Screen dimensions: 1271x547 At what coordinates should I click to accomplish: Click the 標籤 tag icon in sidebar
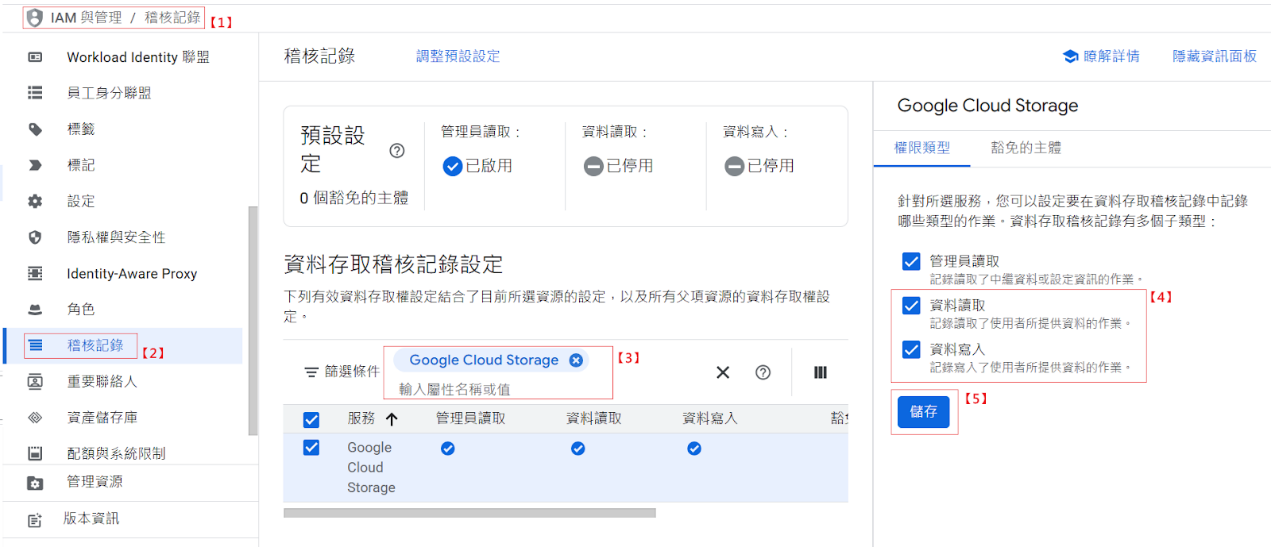coord(35,129)
